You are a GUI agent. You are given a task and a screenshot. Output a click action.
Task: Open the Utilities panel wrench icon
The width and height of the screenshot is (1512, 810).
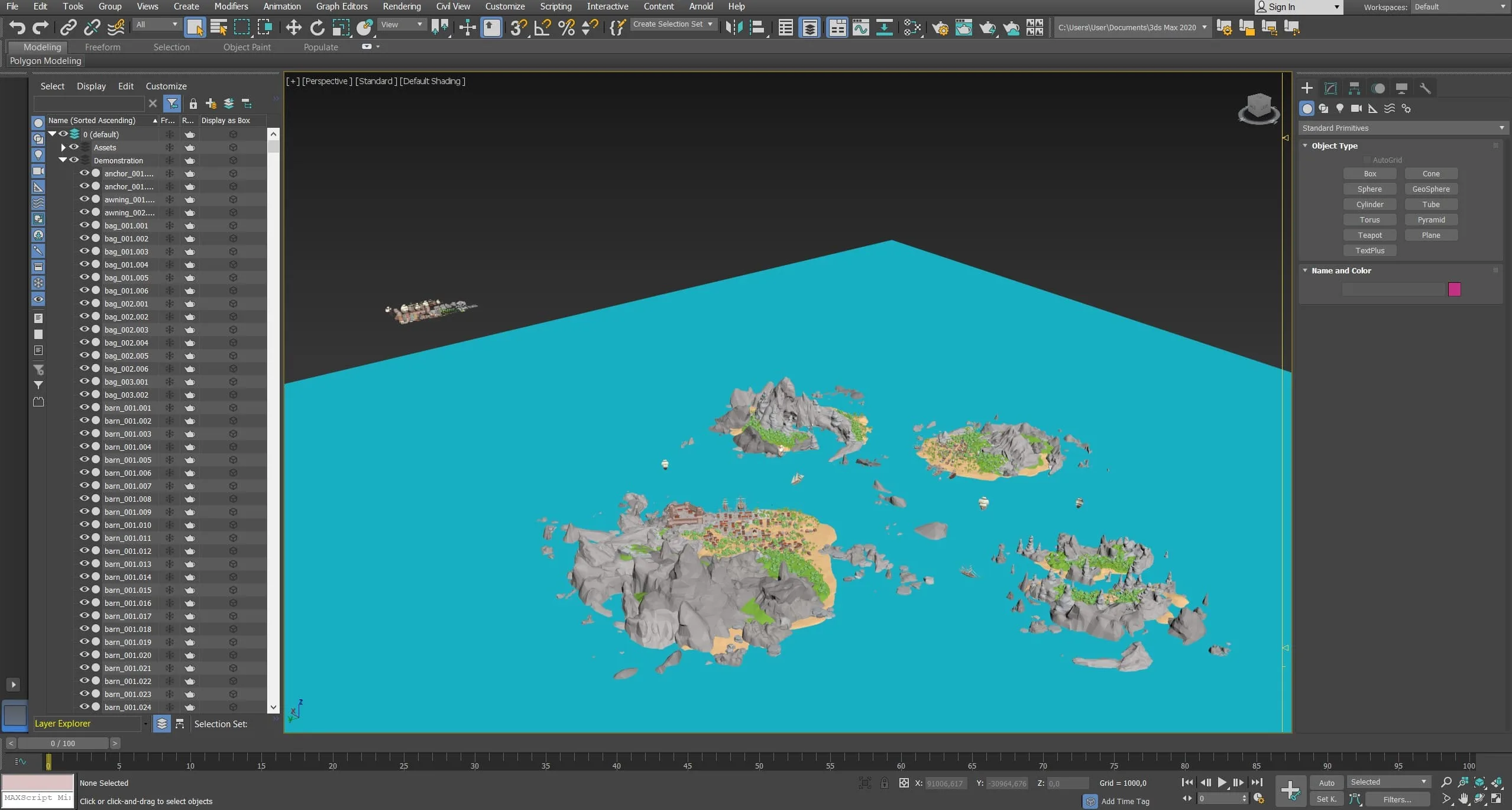tap(1425, 88)
